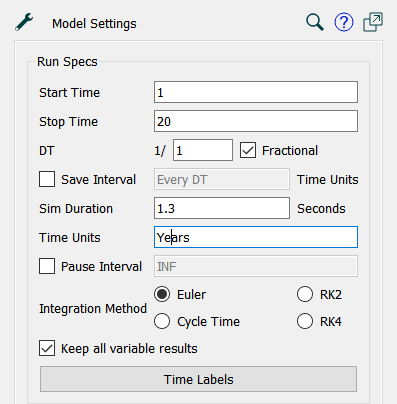Click the Sim Duration field

click(222, 208)
